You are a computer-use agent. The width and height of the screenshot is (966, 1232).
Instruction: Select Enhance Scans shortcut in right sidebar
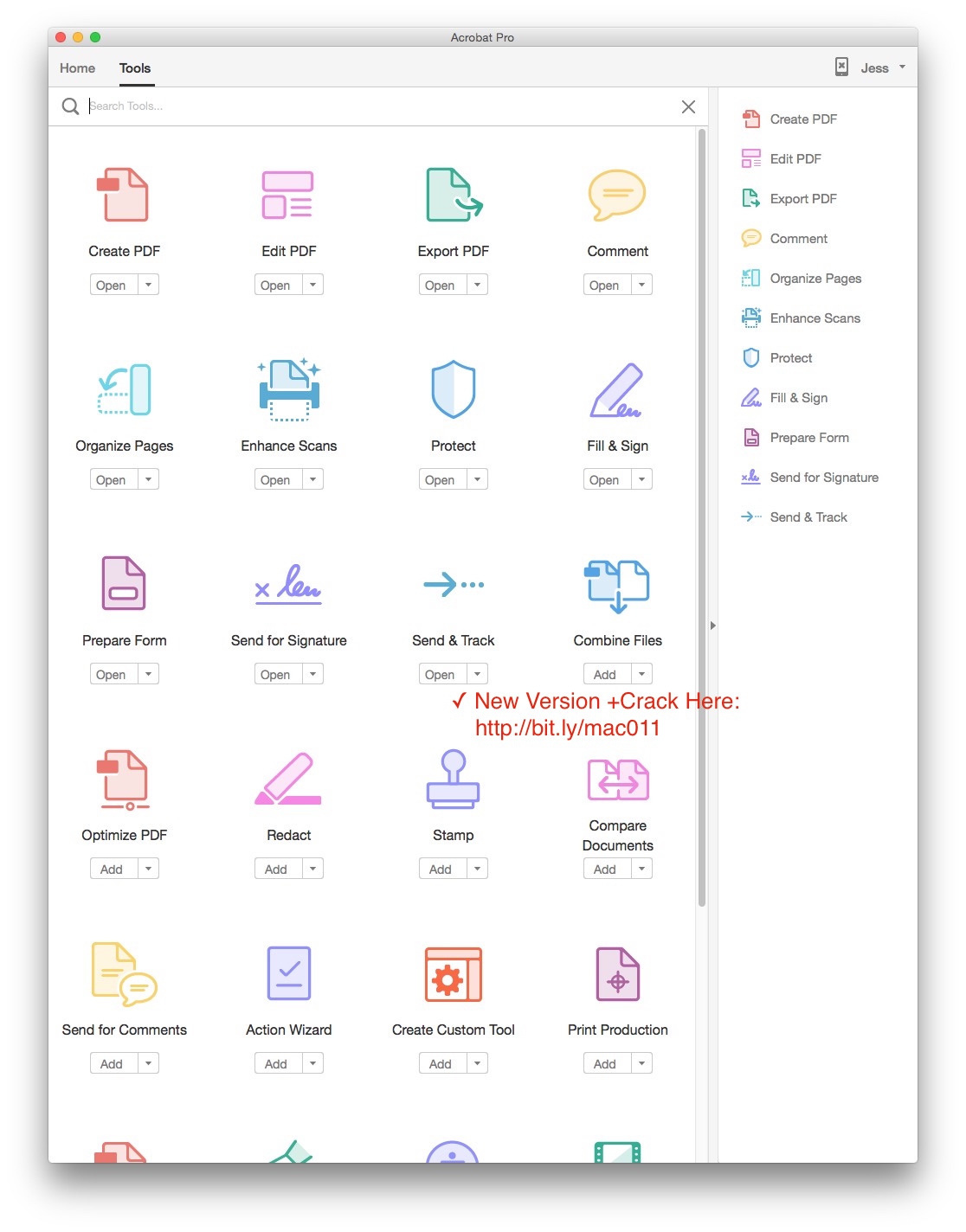click(801, 318)
